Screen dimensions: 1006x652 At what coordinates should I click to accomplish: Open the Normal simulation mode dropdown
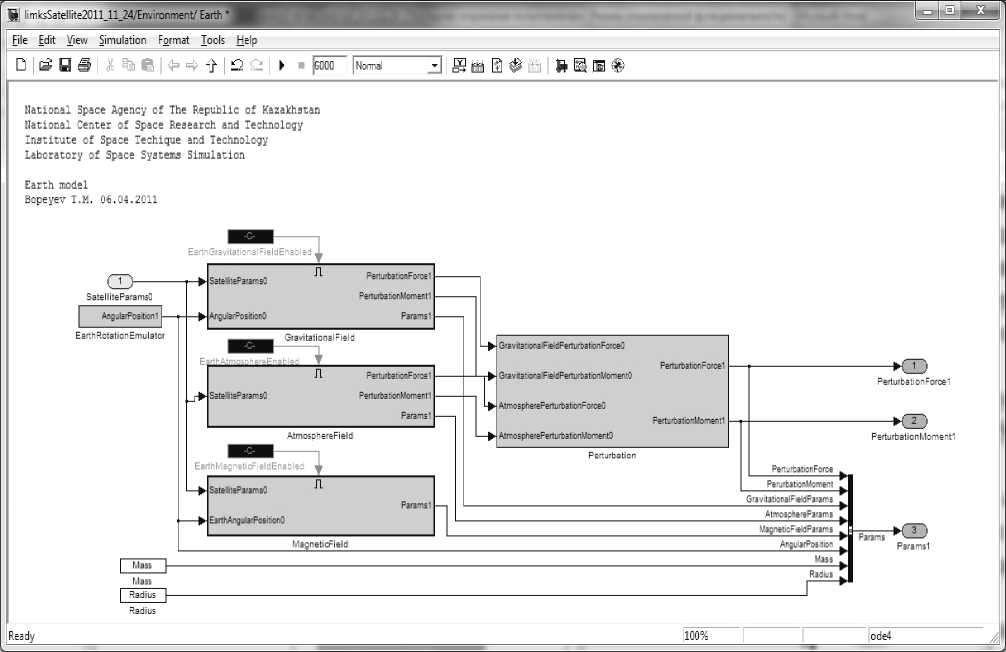[435, 65]
